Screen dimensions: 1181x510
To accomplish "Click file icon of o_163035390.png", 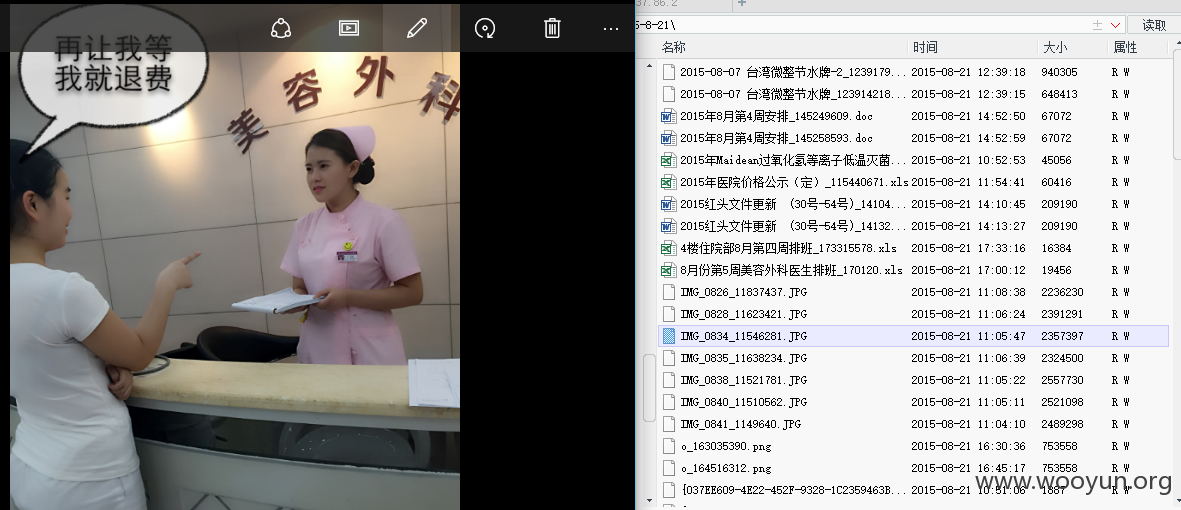I will (x=668, y=446).
